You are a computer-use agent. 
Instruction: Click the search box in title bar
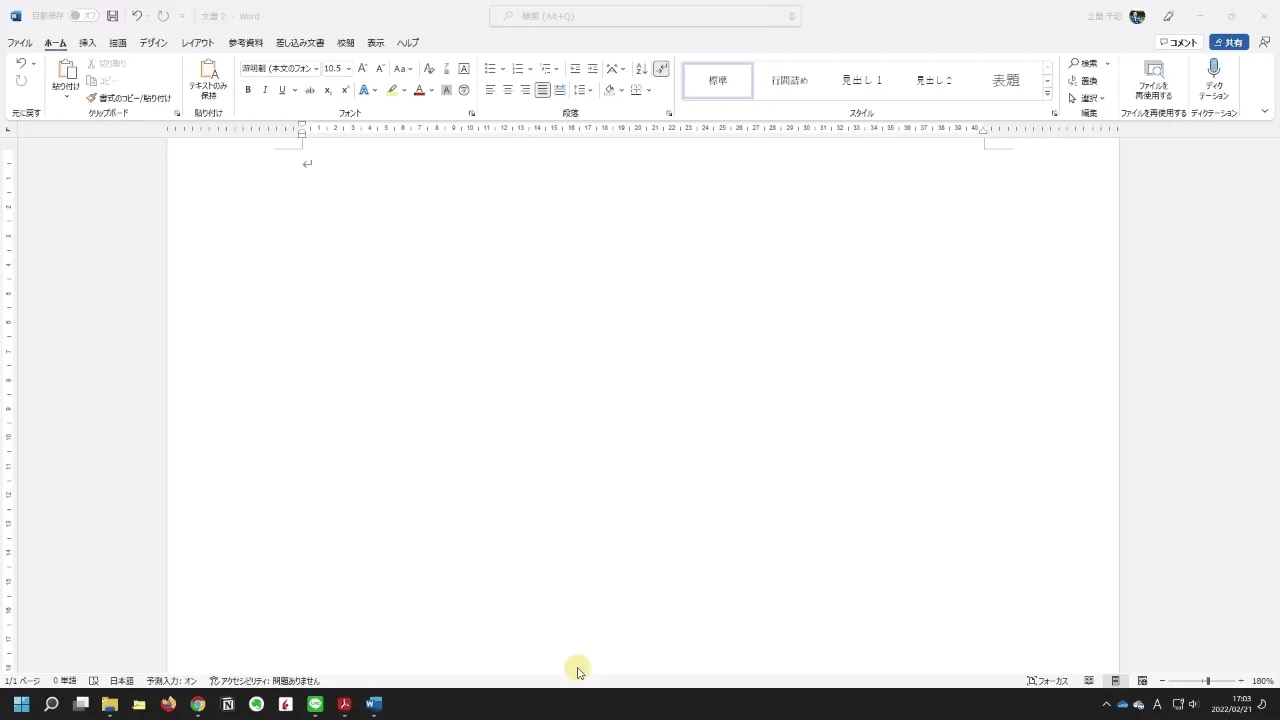click(645, 16)
